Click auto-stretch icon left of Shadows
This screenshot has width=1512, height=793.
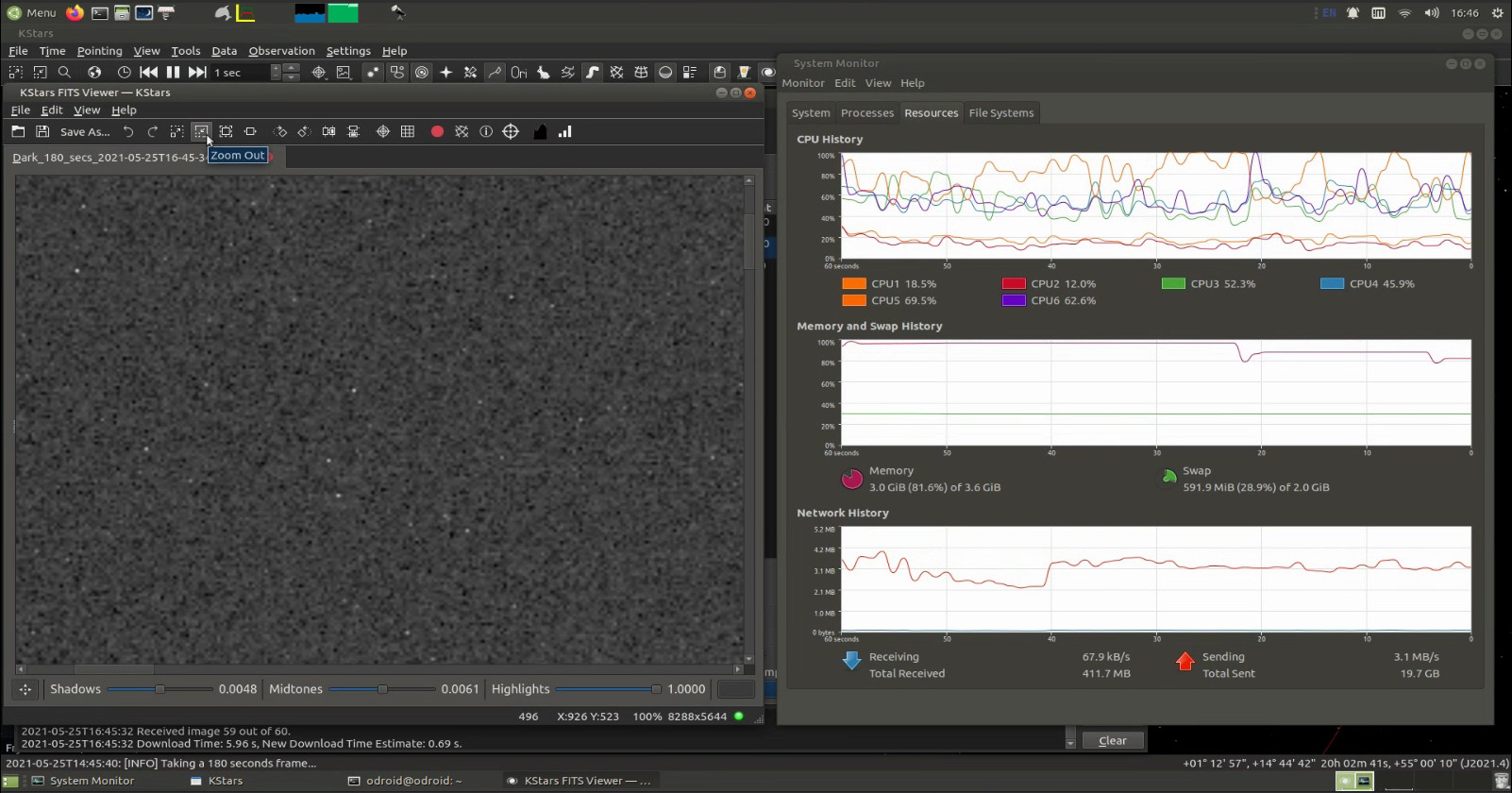[x=25, y=689]
